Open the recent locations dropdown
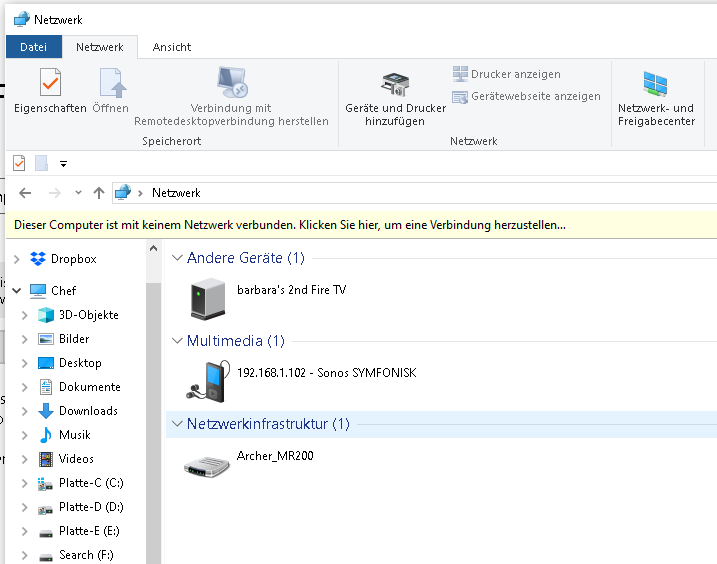Screen dimensions: 717x564 point(78,193)
